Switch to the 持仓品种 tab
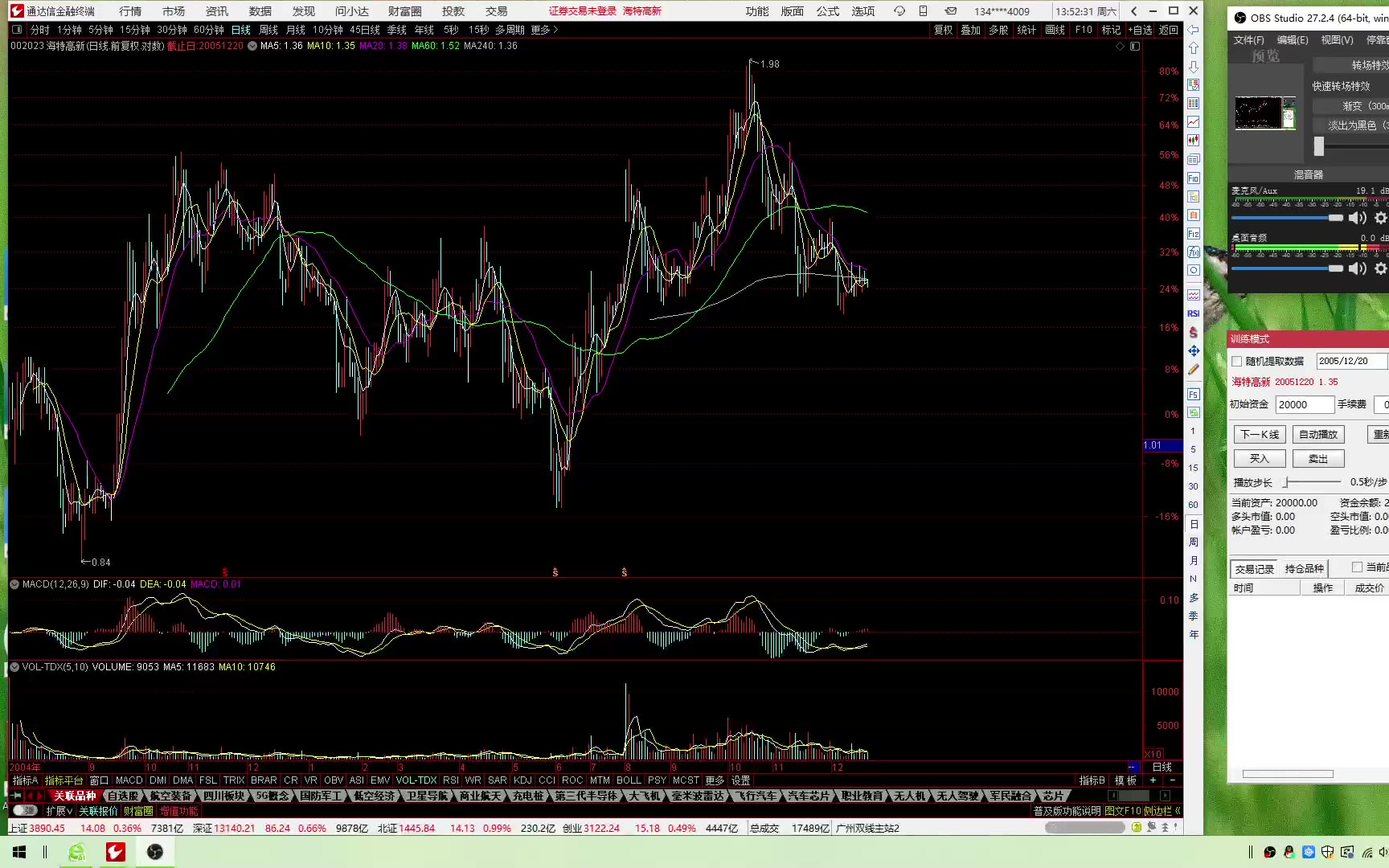The height and width of the screenshot is (868, 1389). tap(1304, 569)
